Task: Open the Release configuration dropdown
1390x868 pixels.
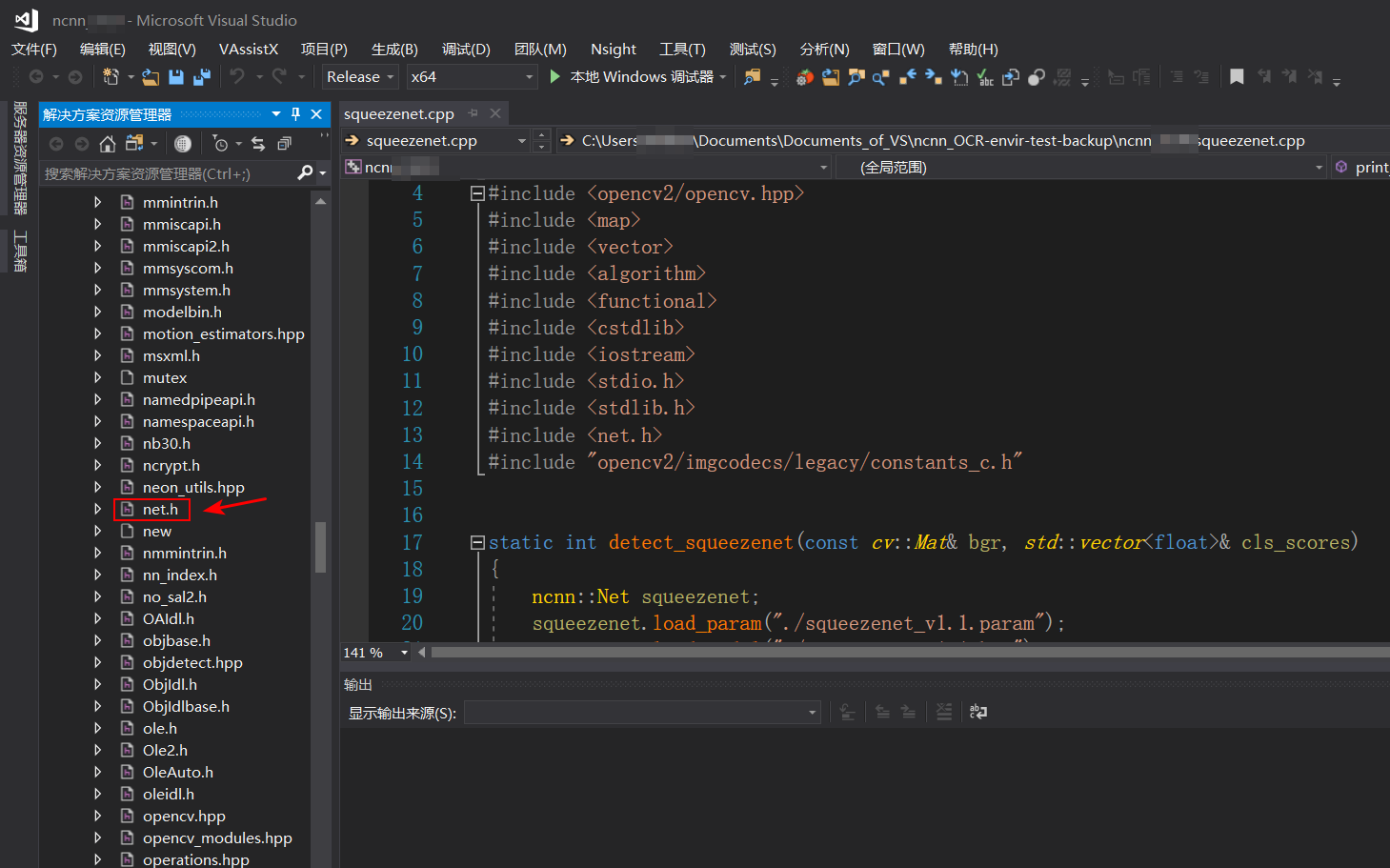Action: 391,77
